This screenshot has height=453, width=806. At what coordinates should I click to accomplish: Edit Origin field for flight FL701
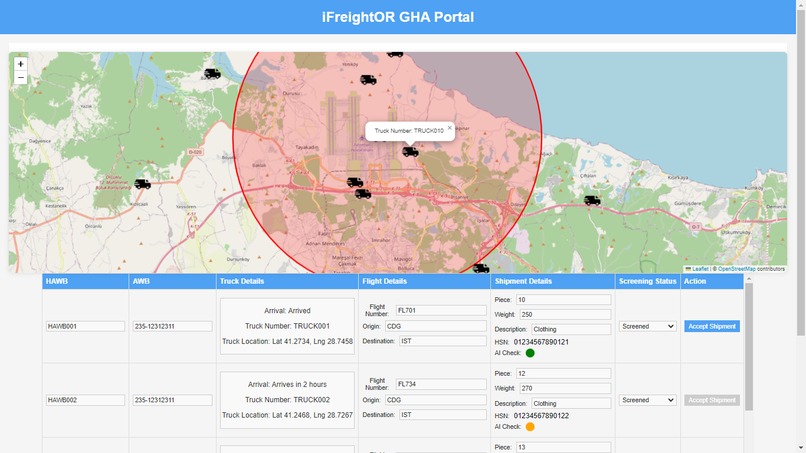pyautogui.click(x=435, y=326)
